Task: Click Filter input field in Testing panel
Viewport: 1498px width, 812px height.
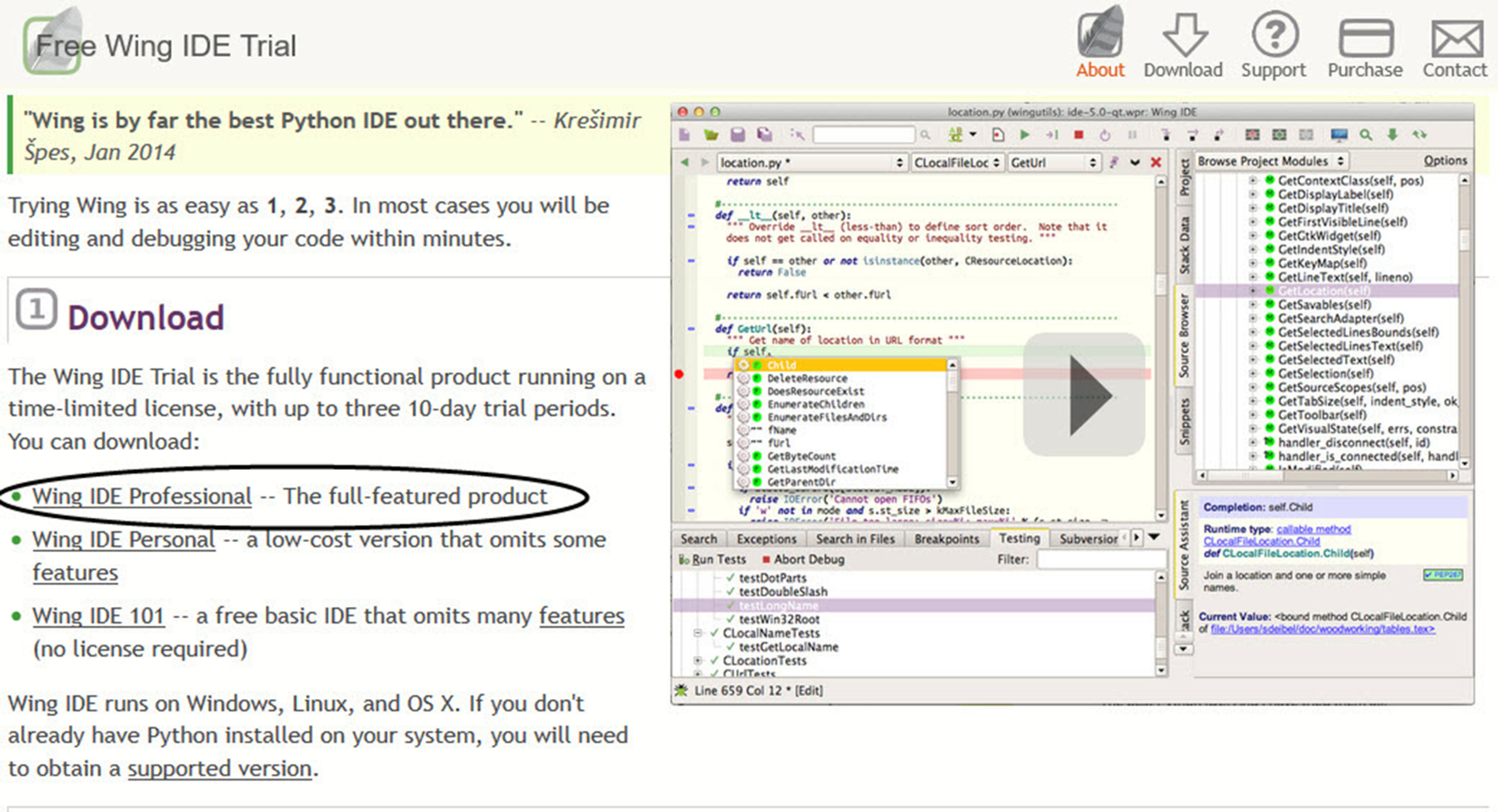Action: (1100, 560)
